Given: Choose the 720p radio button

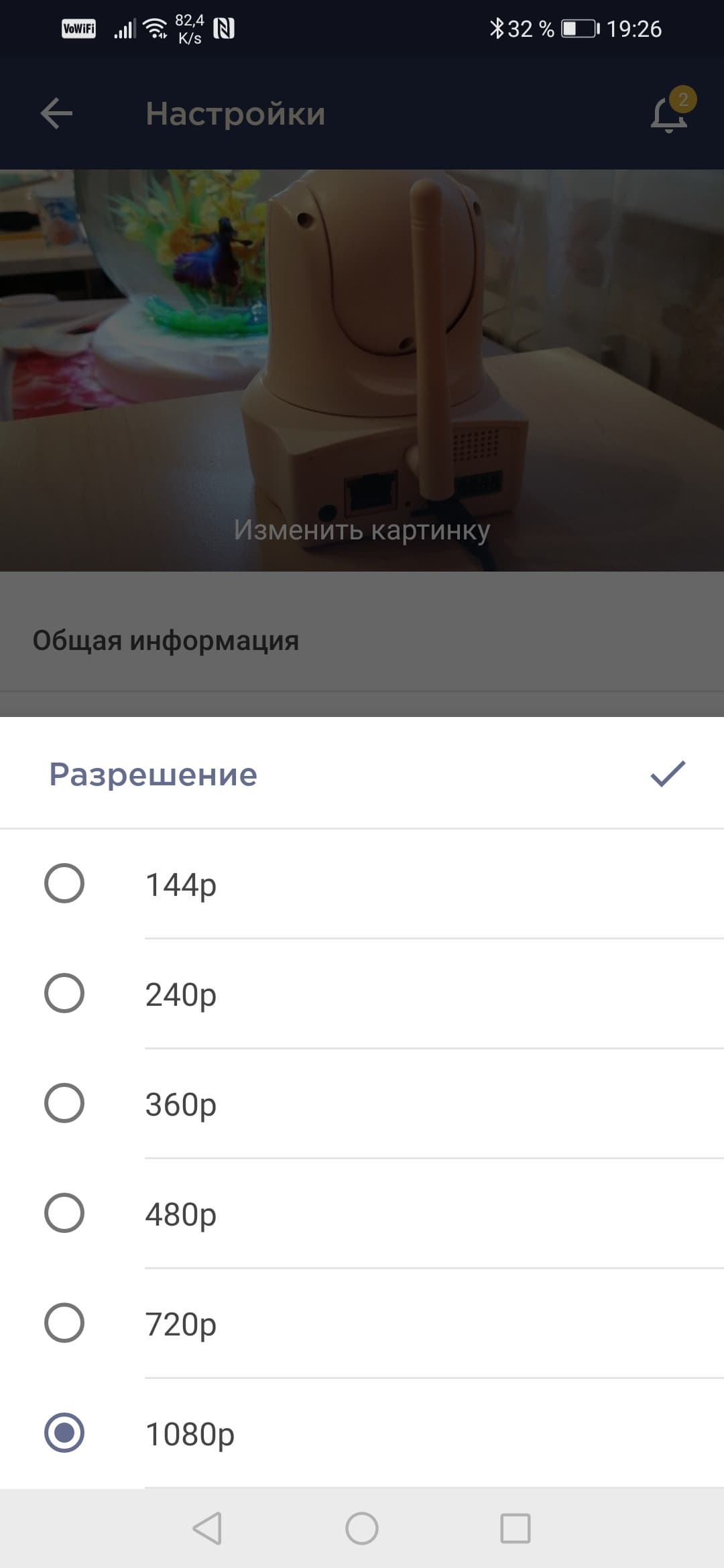Looking at the screenshot, I should (64, 1323).
